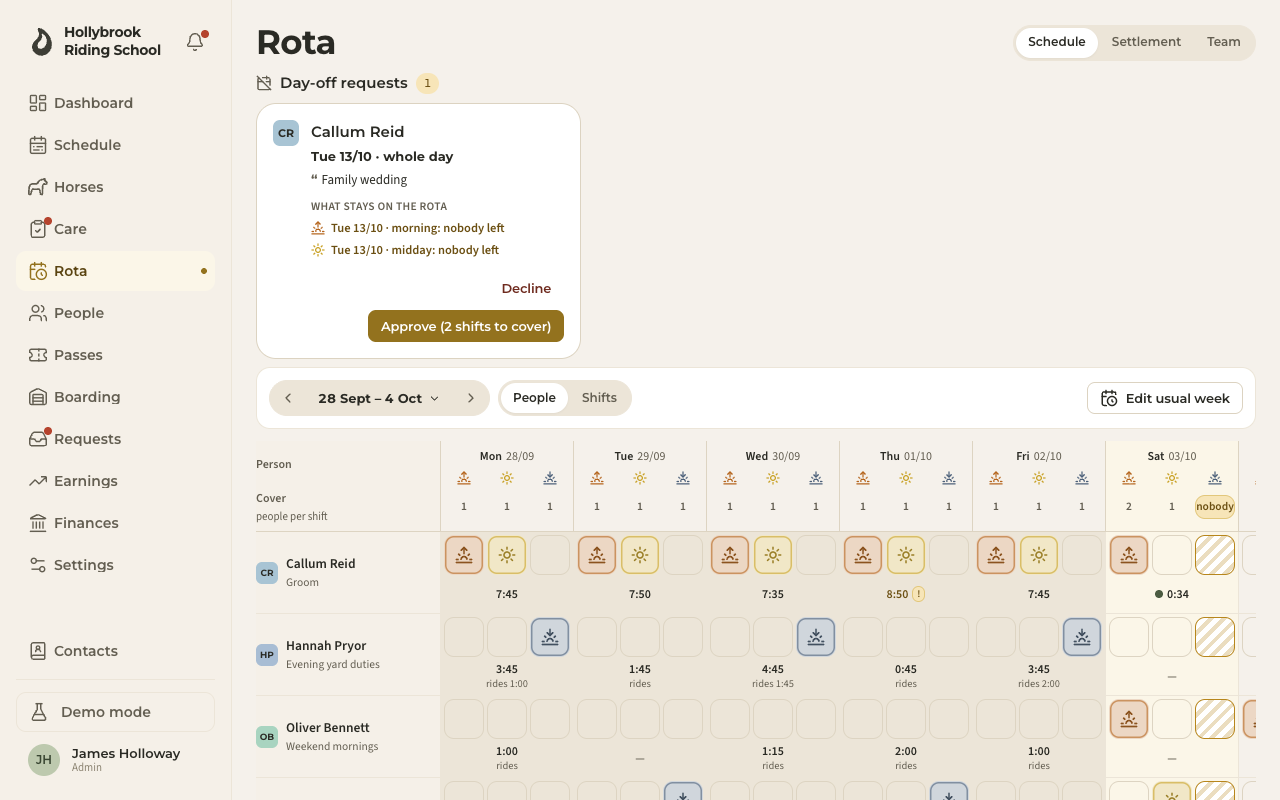Go to Schedule in sidebar
The image size is (1280, 800).
[115, 145]
